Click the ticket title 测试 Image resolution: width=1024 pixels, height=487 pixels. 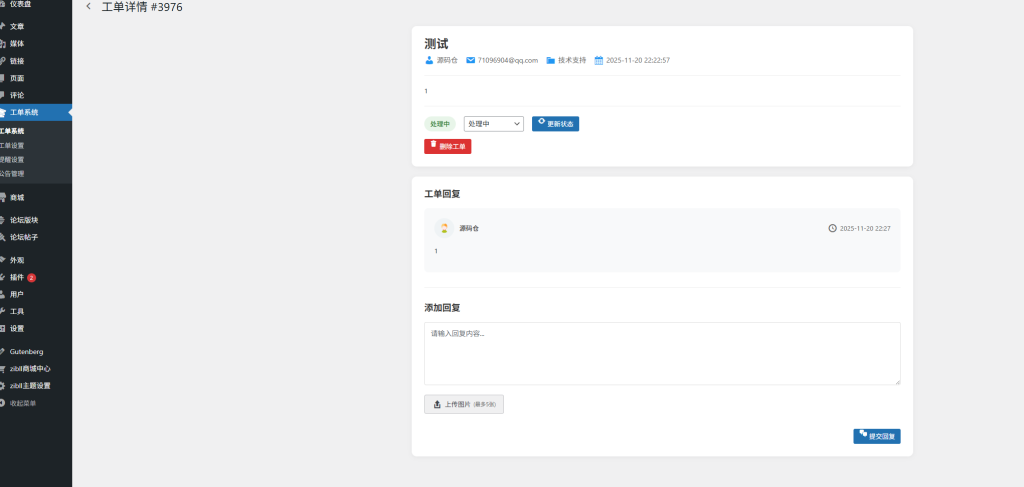tap(436, 44)
